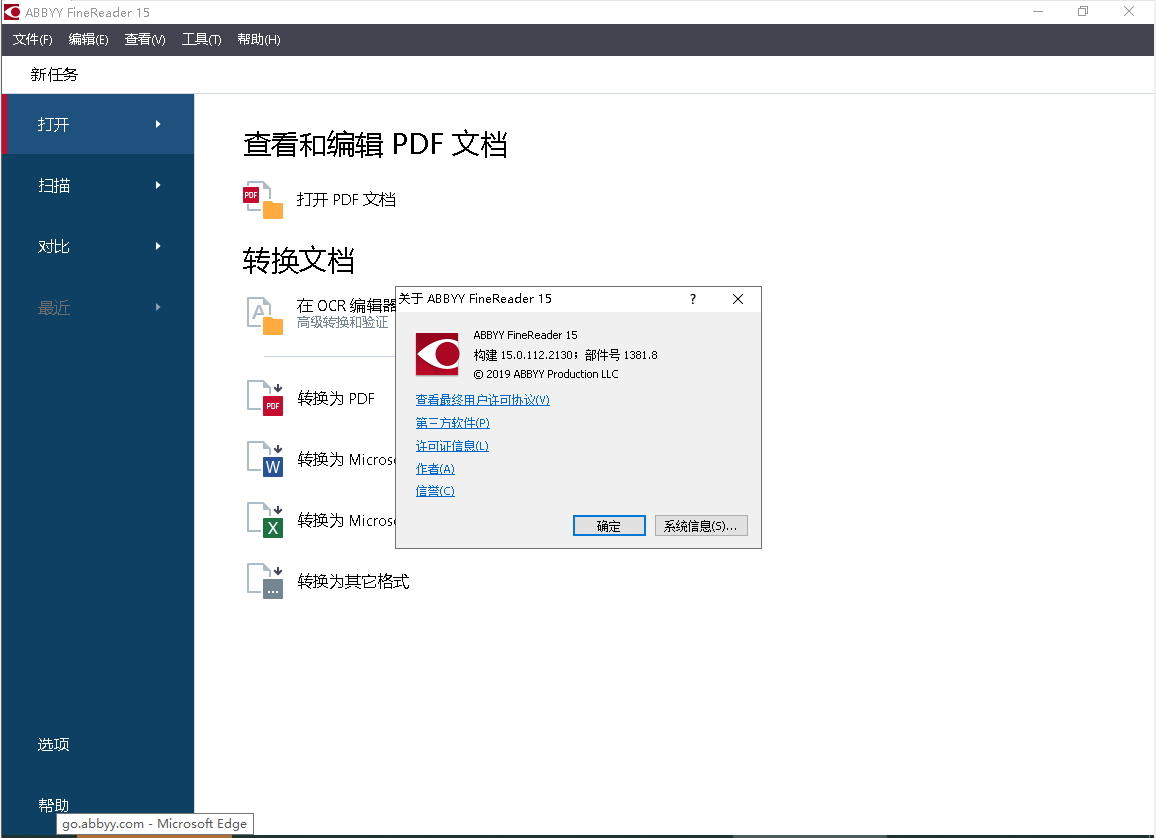Click the ABBYY FineReader title bar icon
This screenshot has width=1156, height=838.
pyautogui.click(x=12, y=12)
